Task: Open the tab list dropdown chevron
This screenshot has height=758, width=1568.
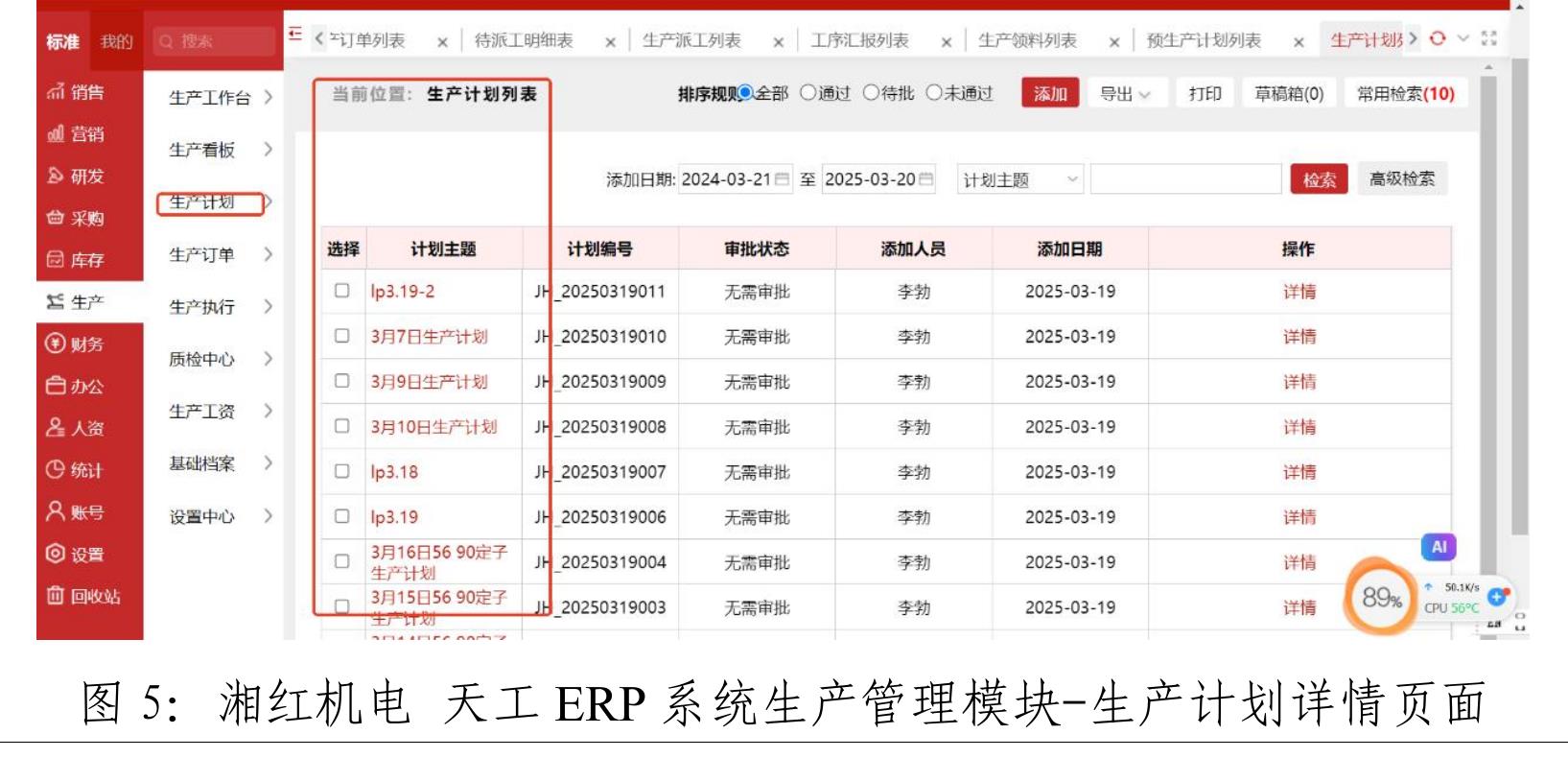Action: (1463, 38)
